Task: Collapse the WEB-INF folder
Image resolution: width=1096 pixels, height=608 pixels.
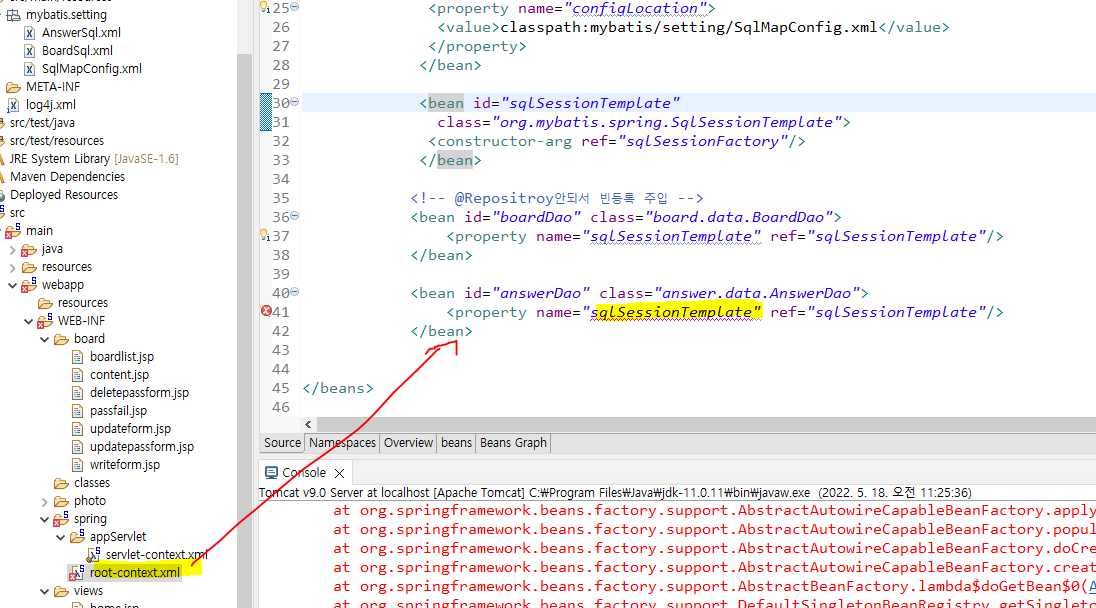Action: click(x=29, y=321)
